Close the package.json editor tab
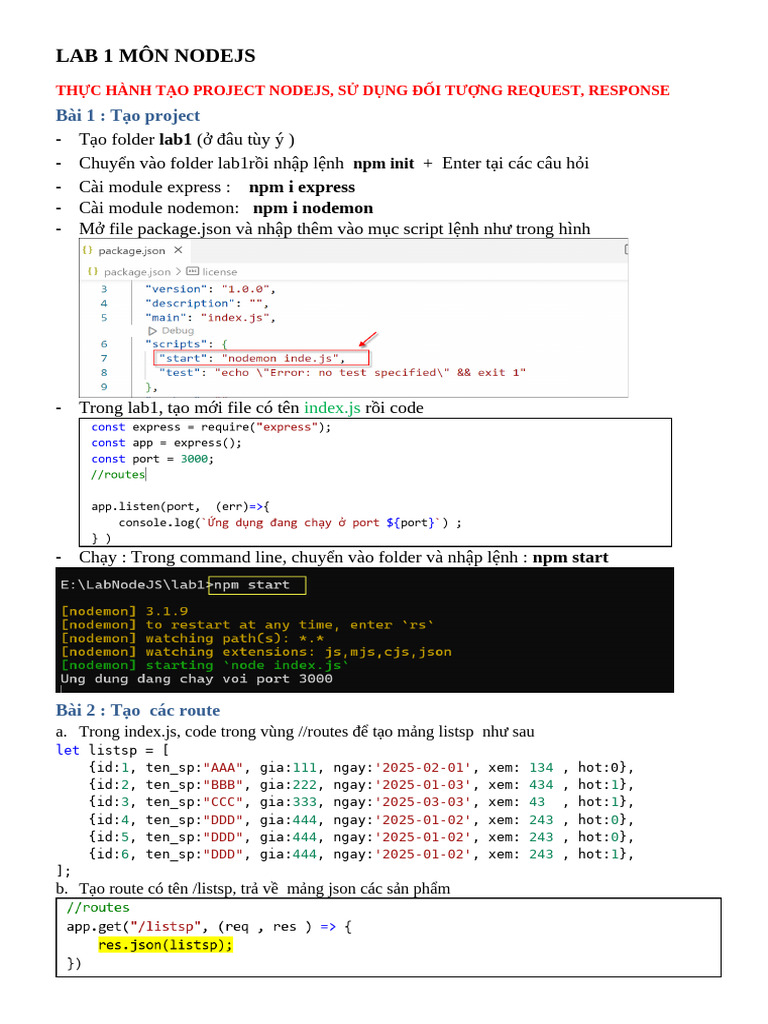768x1024 pixels. [178, 250]
